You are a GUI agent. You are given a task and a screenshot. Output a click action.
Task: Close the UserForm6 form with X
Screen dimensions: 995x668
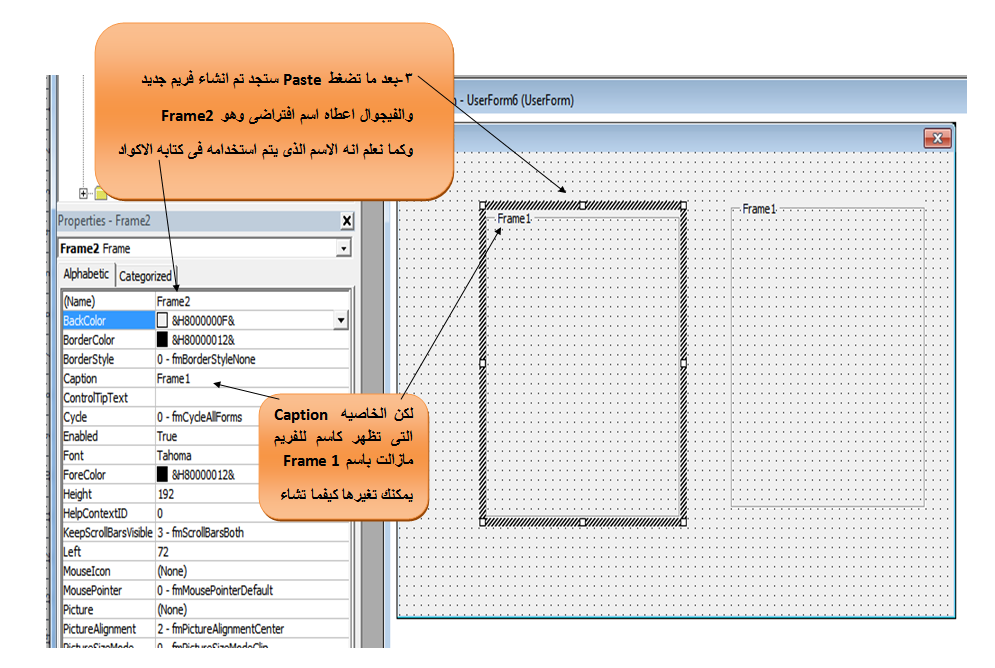pyautogui.click(x=937, y=138)
